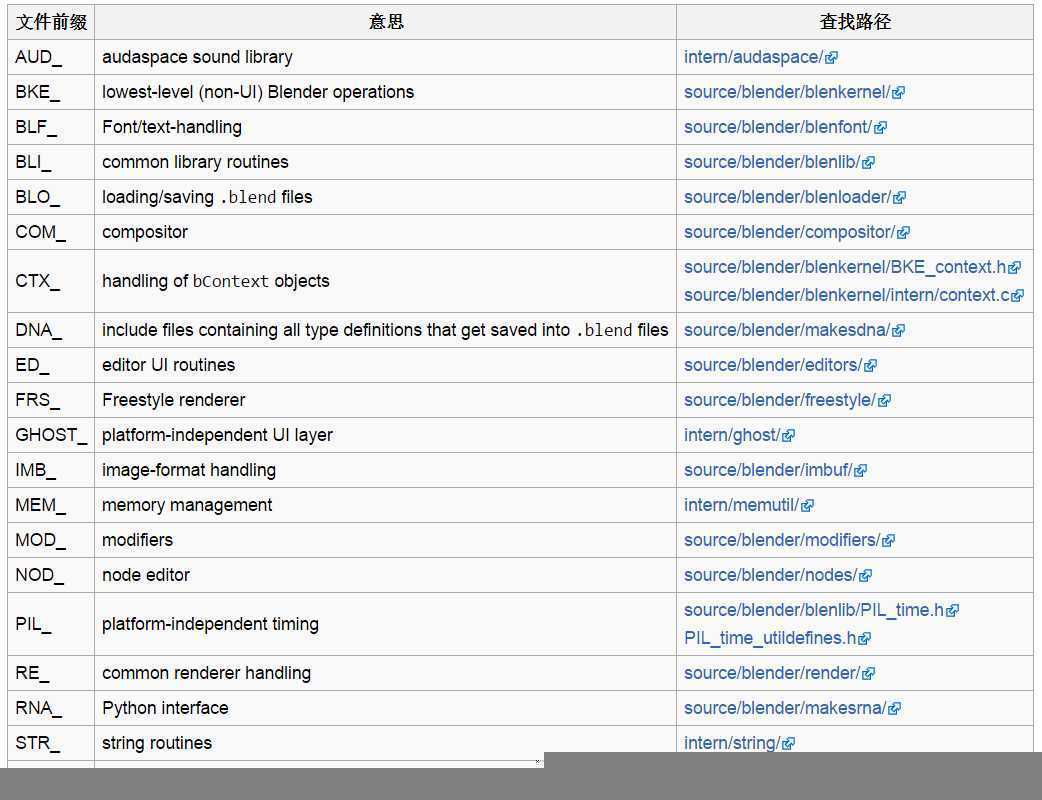Click external-link icon after blenfont/ path

[x=881, y=128]
